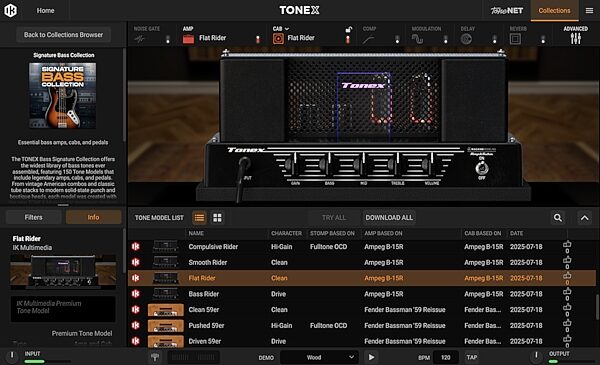This screenshot has width=600, height=365.
Task: Toggle the Noise Gate power switch
Action: 168,39
